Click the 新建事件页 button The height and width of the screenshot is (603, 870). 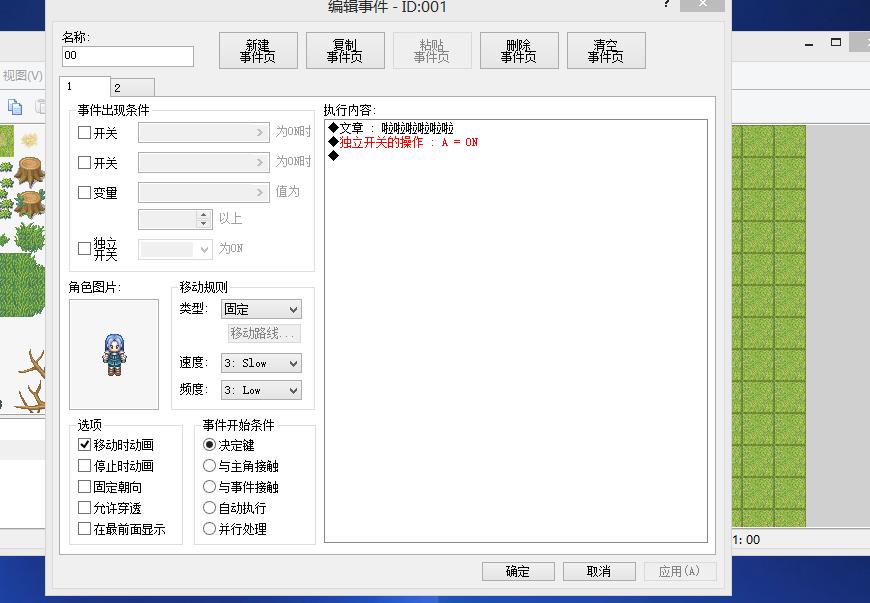tap(258, 50)
